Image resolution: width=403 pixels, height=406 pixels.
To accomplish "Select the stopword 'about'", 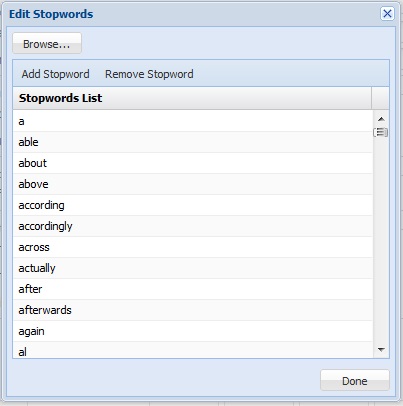I will click(193, 163).
